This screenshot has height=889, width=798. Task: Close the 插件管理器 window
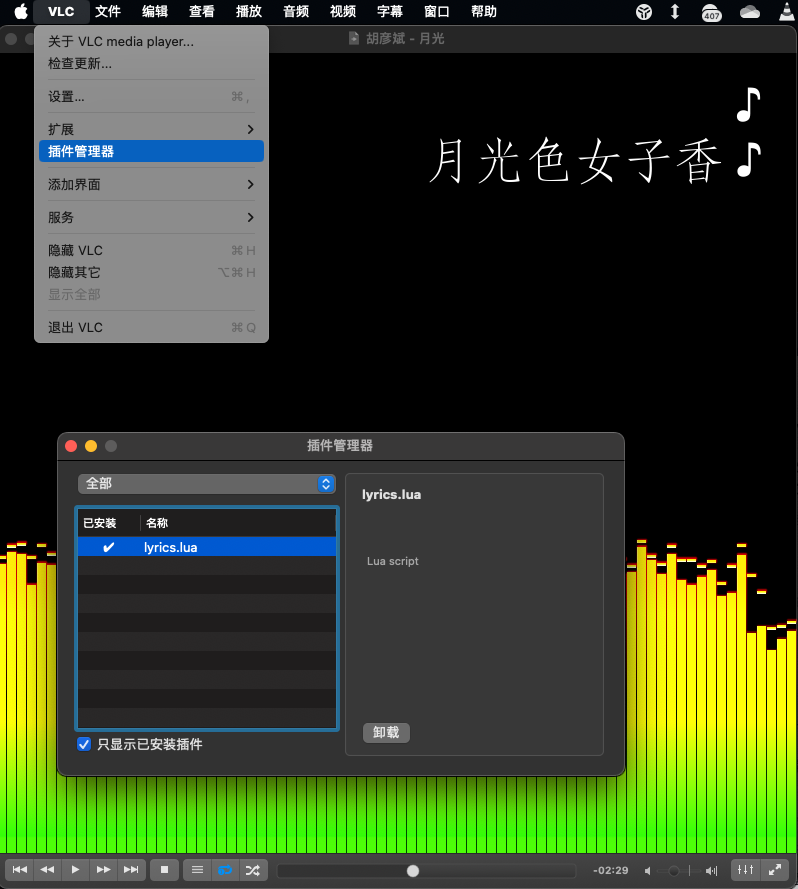tap(71, 446)
